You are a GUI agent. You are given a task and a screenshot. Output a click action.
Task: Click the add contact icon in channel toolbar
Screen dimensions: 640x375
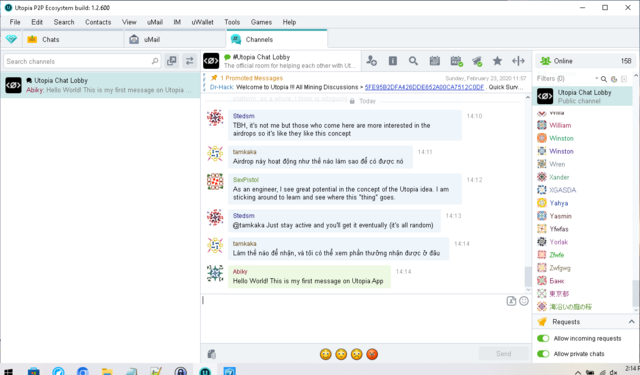coord(371,61)
